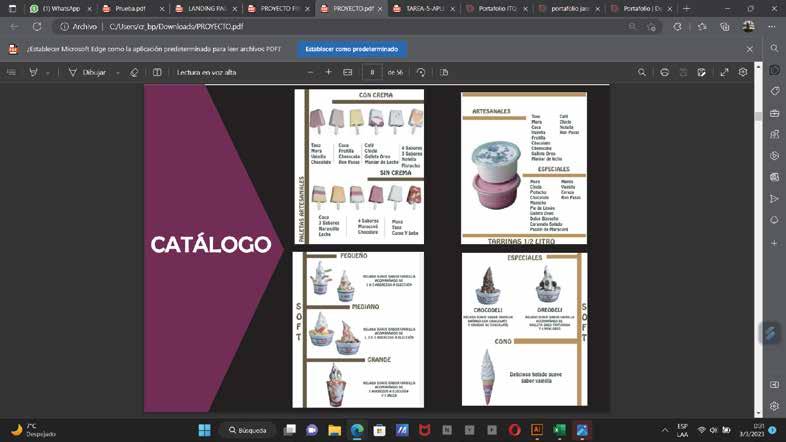Switch to the LANDING PAGE tab
The height and width of the screenshot is (442, 786).
[x=206, y=9]
